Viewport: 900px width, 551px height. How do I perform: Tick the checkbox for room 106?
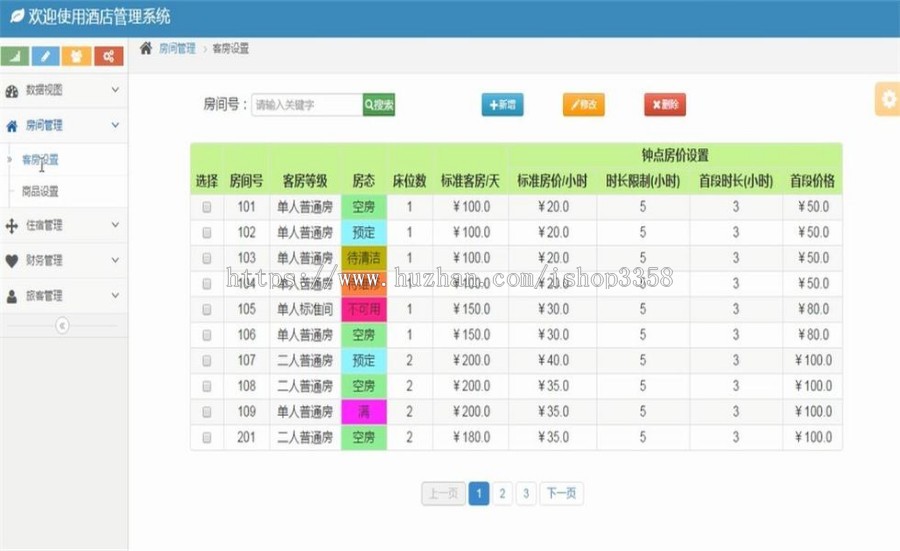click(207, 335)
